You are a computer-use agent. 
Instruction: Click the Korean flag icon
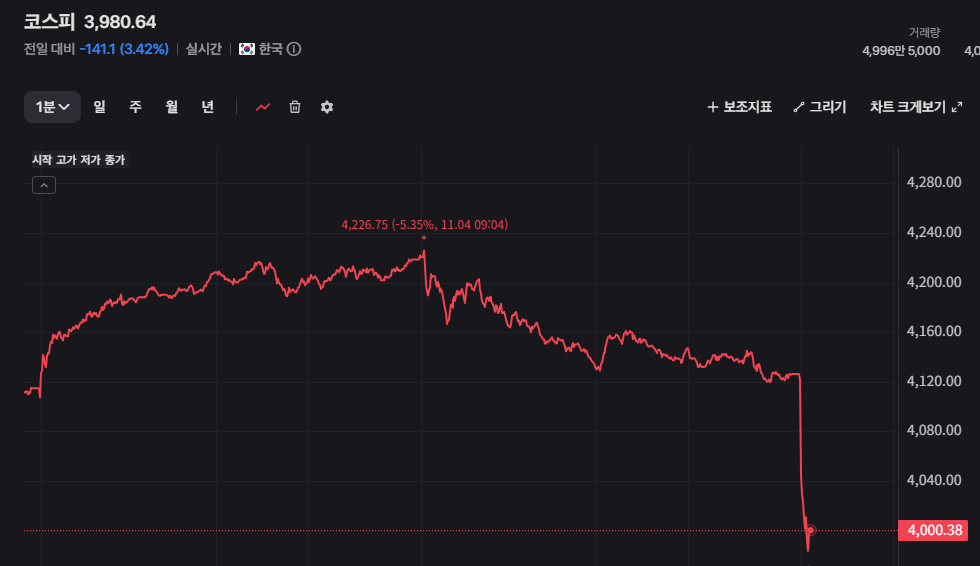click(x=247, y=49)
